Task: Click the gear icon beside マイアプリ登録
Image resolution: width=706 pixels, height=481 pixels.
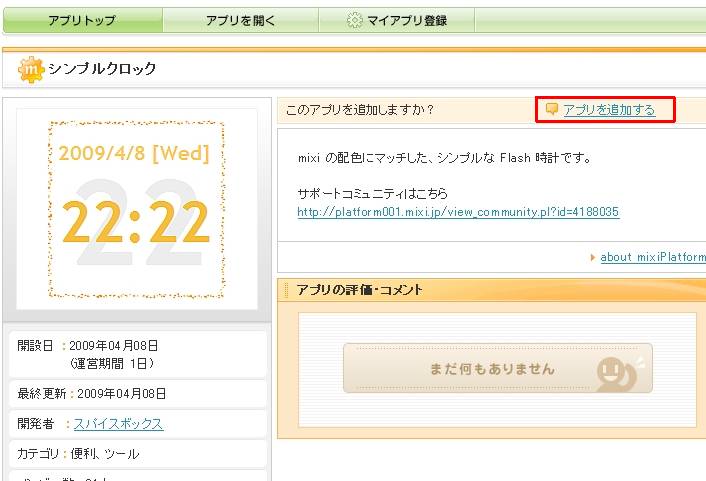Action: coord(355,20)
